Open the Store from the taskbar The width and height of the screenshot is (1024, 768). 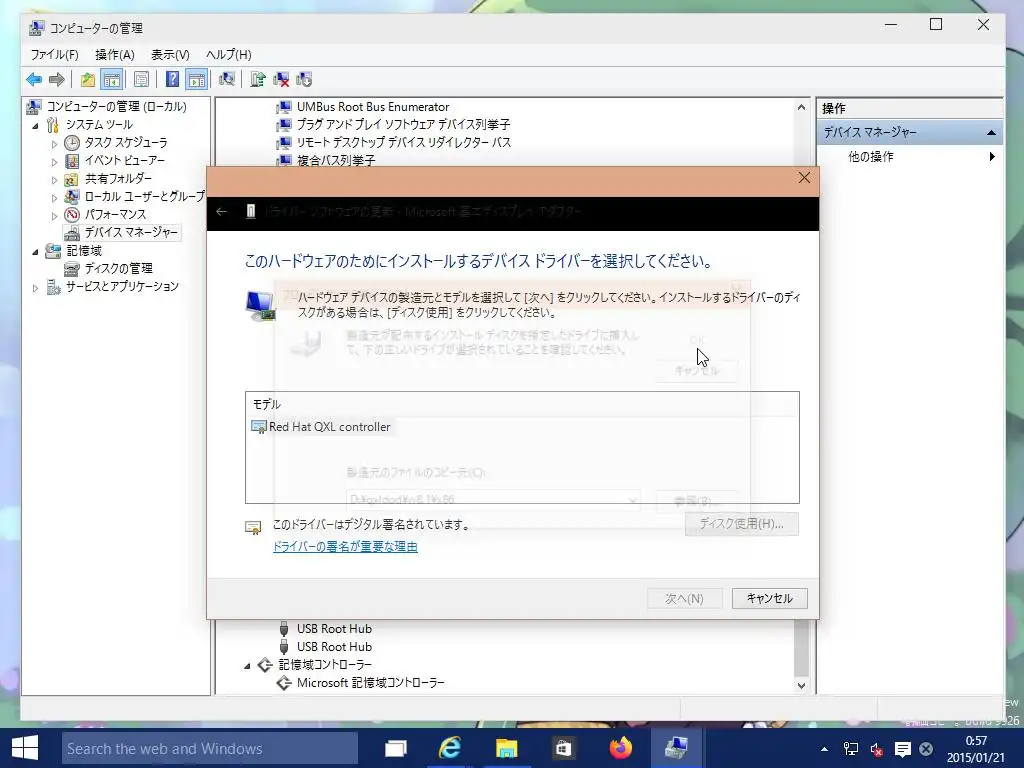coord(563,748)
